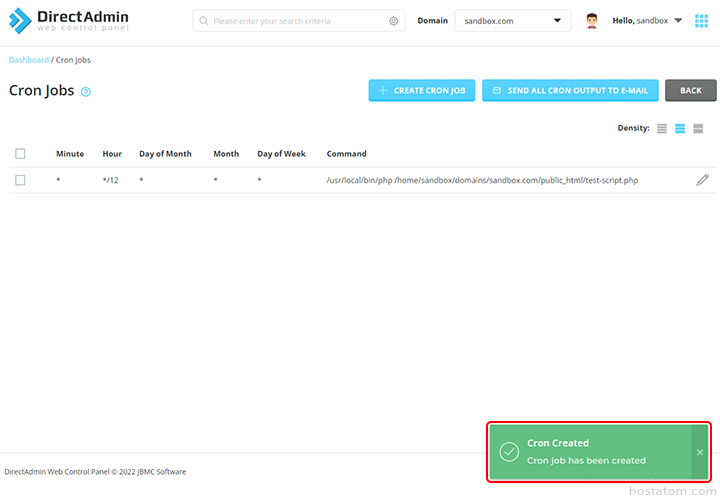
Task: Click the DirectAdmin logo
Action: (x=69, y=20)
